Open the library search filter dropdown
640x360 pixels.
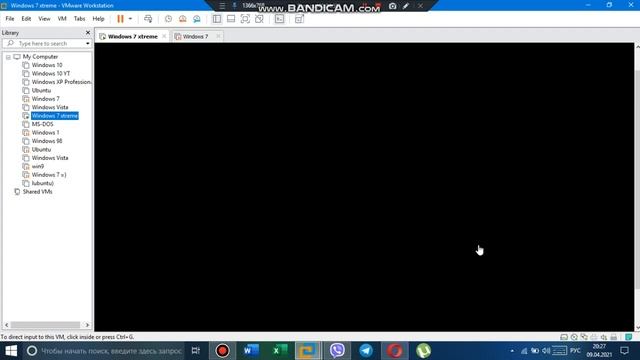pos(88,43)
